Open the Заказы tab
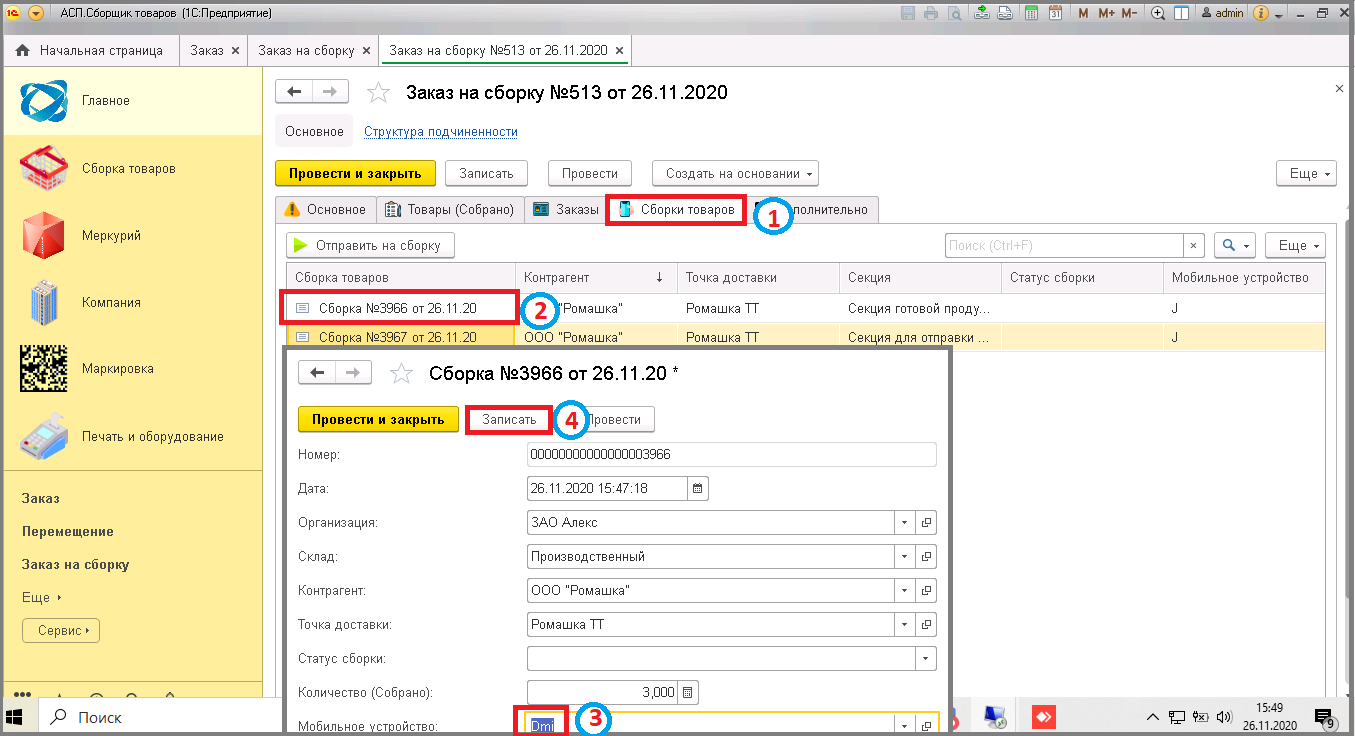The image size is (1355, 736). tap(566, 210)
